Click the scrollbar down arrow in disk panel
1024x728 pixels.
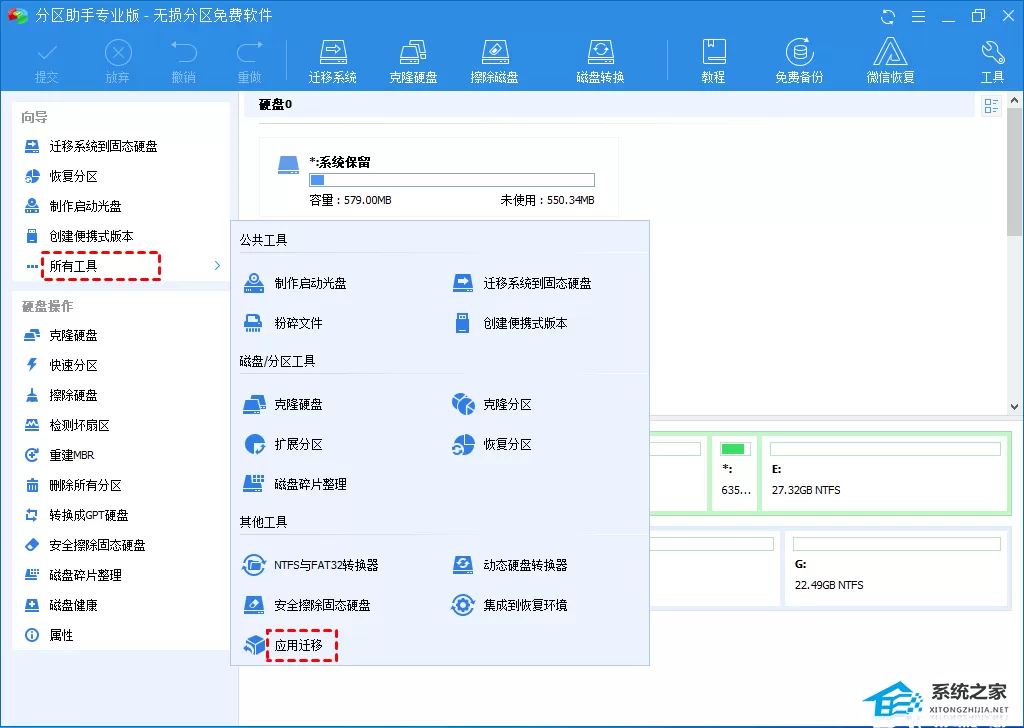1014,406
